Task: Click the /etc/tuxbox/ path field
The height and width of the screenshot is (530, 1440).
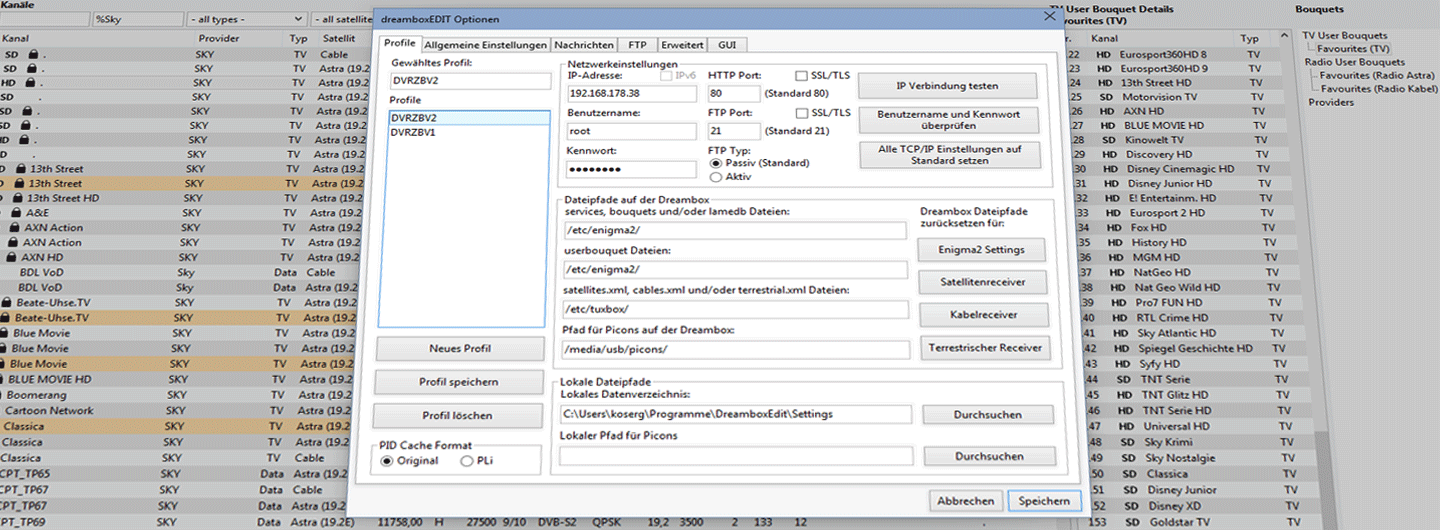Action: click(734, 309)
